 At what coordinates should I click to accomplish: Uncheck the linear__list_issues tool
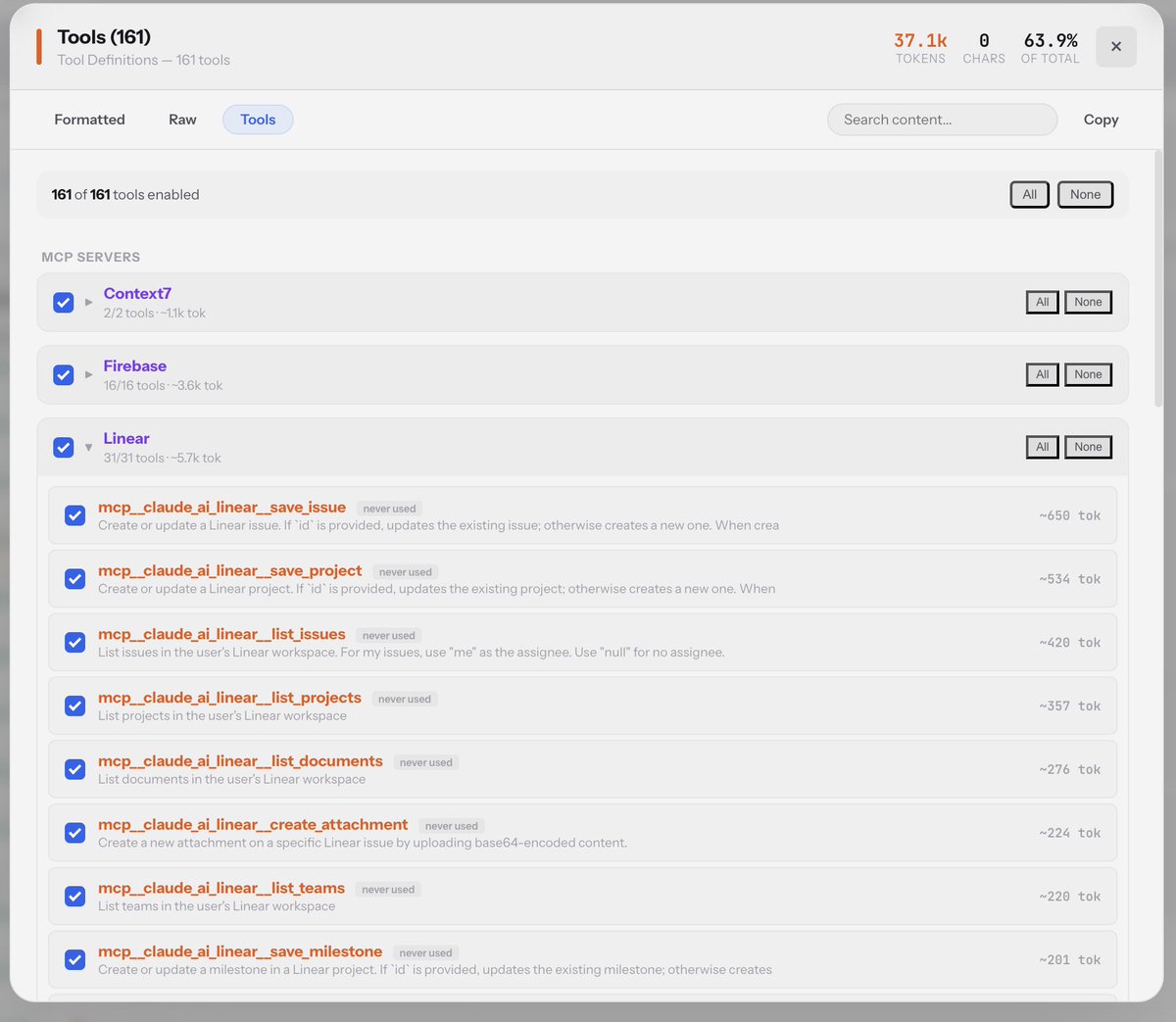click(x=74, y=642)
